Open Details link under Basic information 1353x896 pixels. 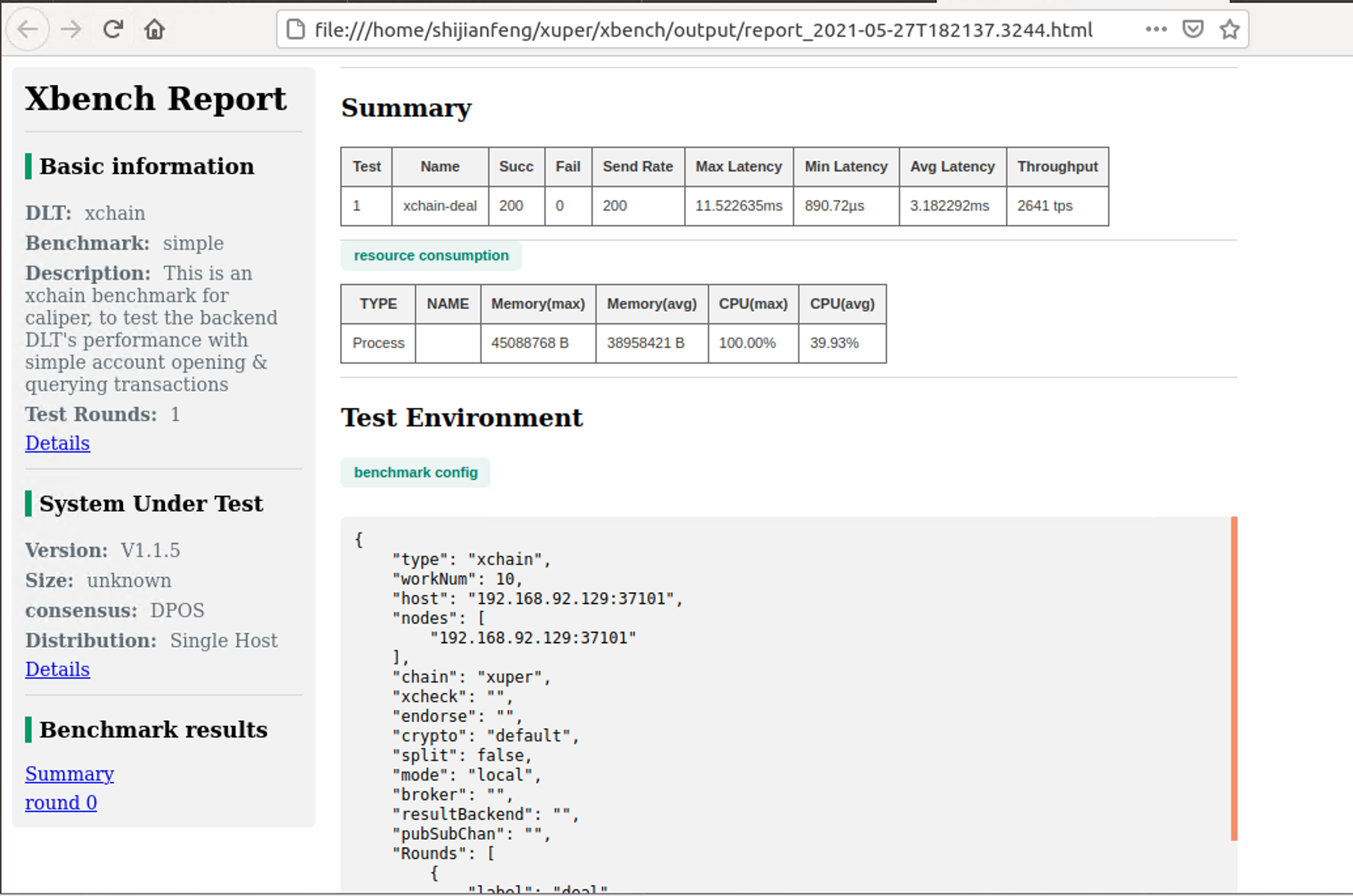click(58, 443)
